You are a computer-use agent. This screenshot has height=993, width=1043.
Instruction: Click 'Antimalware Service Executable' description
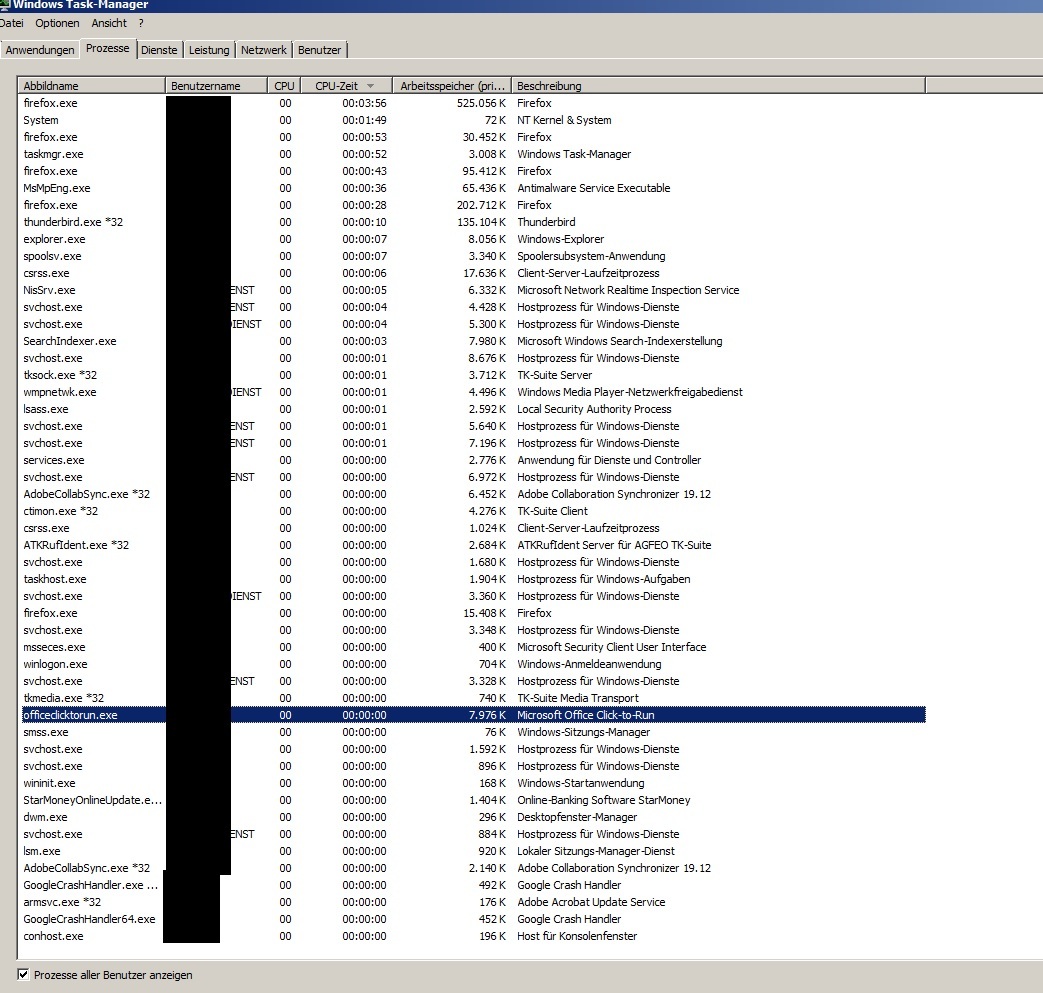click(594, 188)
